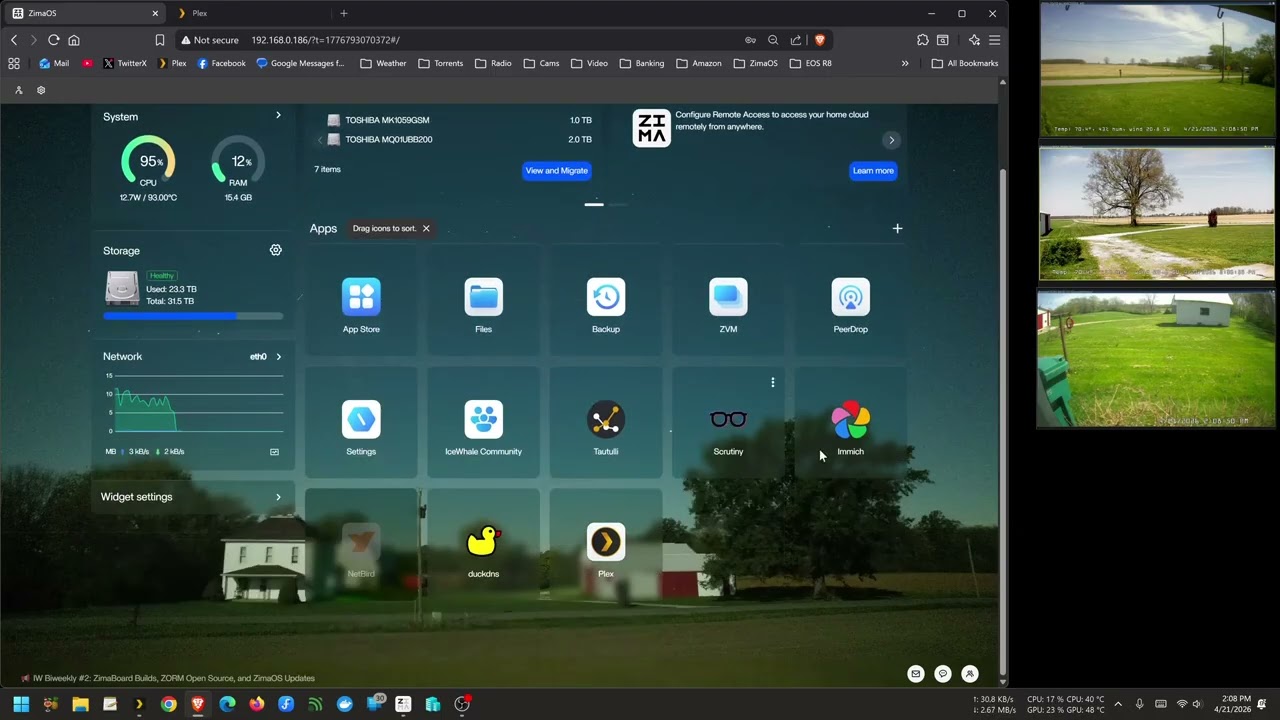Viewport: 1280px width, 720px height.
Task: Open the Plex app tile
Action: pyautogui.click(x=605, y=543)
